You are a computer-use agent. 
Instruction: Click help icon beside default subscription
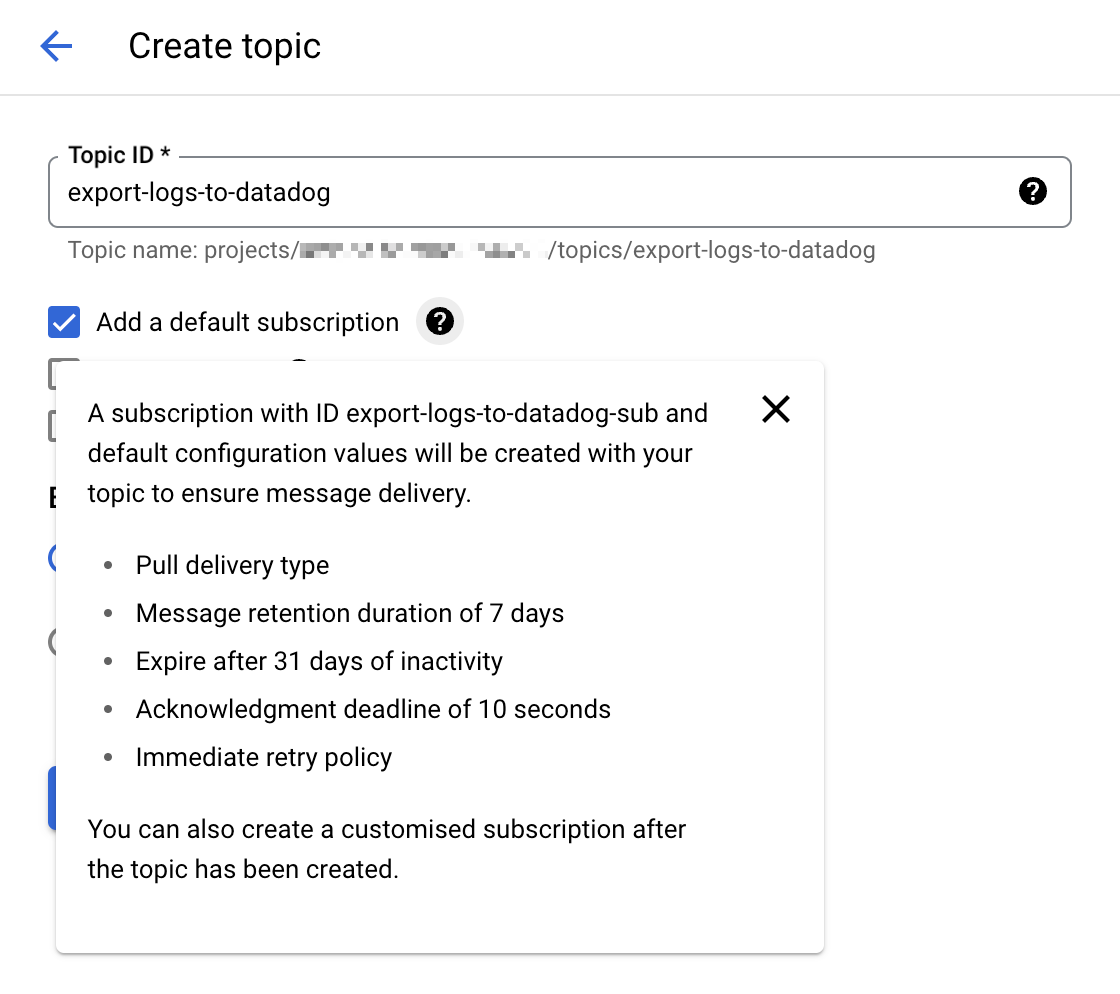tap(440, 321)
